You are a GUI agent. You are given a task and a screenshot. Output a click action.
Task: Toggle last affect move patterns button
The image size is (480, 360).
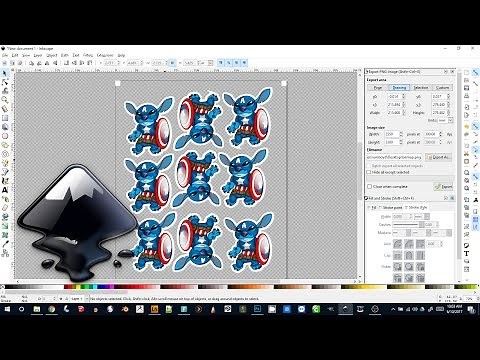click(244, 63)
